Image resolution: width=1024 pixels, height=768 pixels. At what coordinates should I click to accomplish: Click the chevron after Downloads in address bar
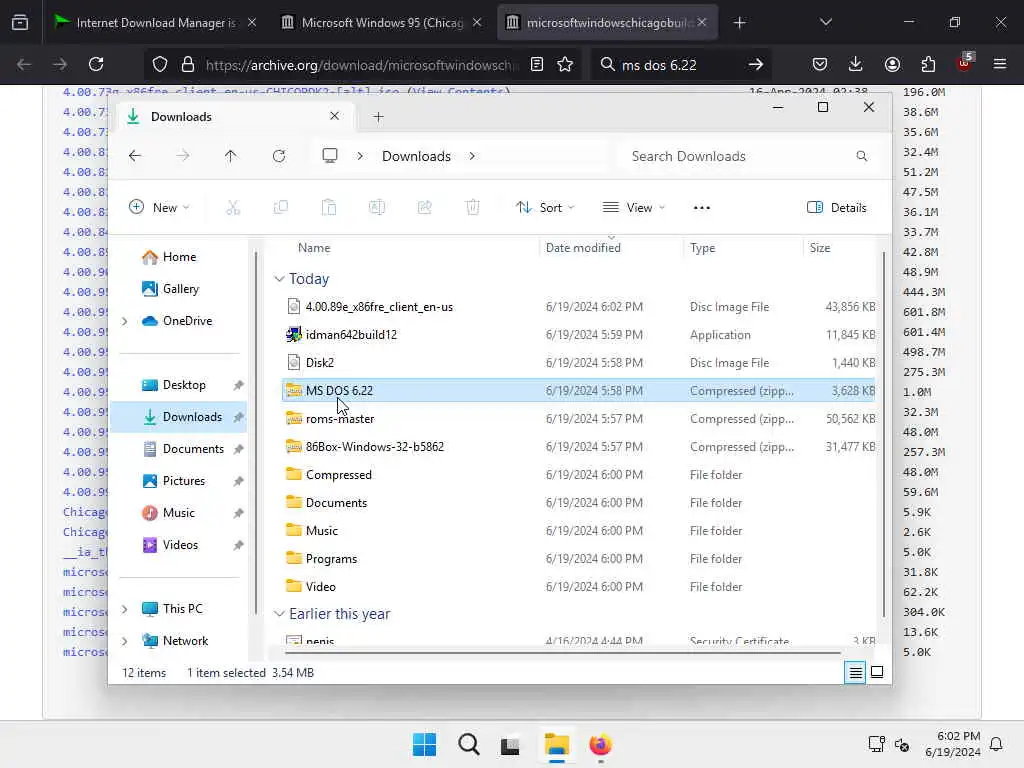tap(472, 156)
